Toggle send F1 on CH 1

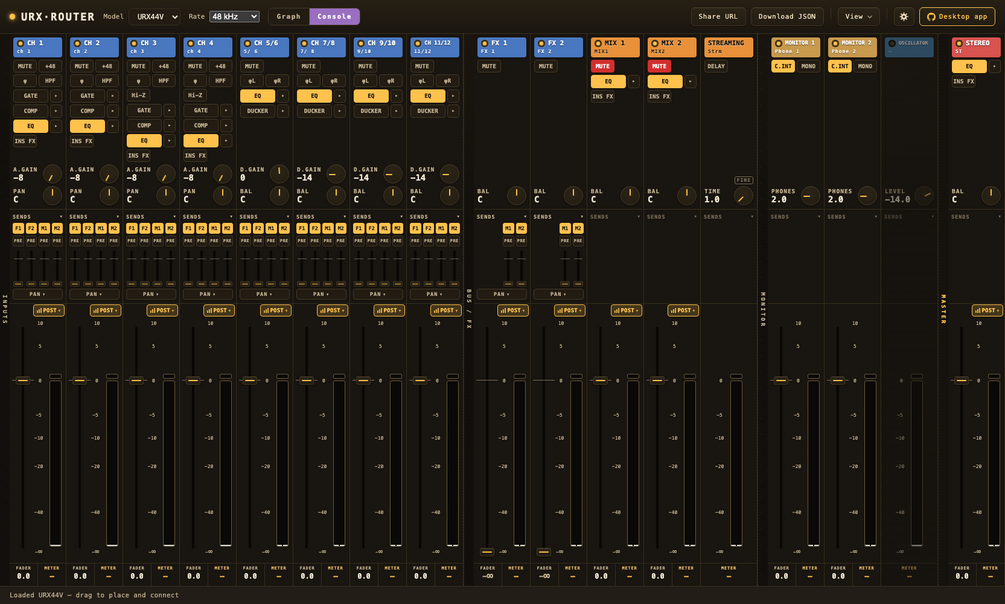18,228
